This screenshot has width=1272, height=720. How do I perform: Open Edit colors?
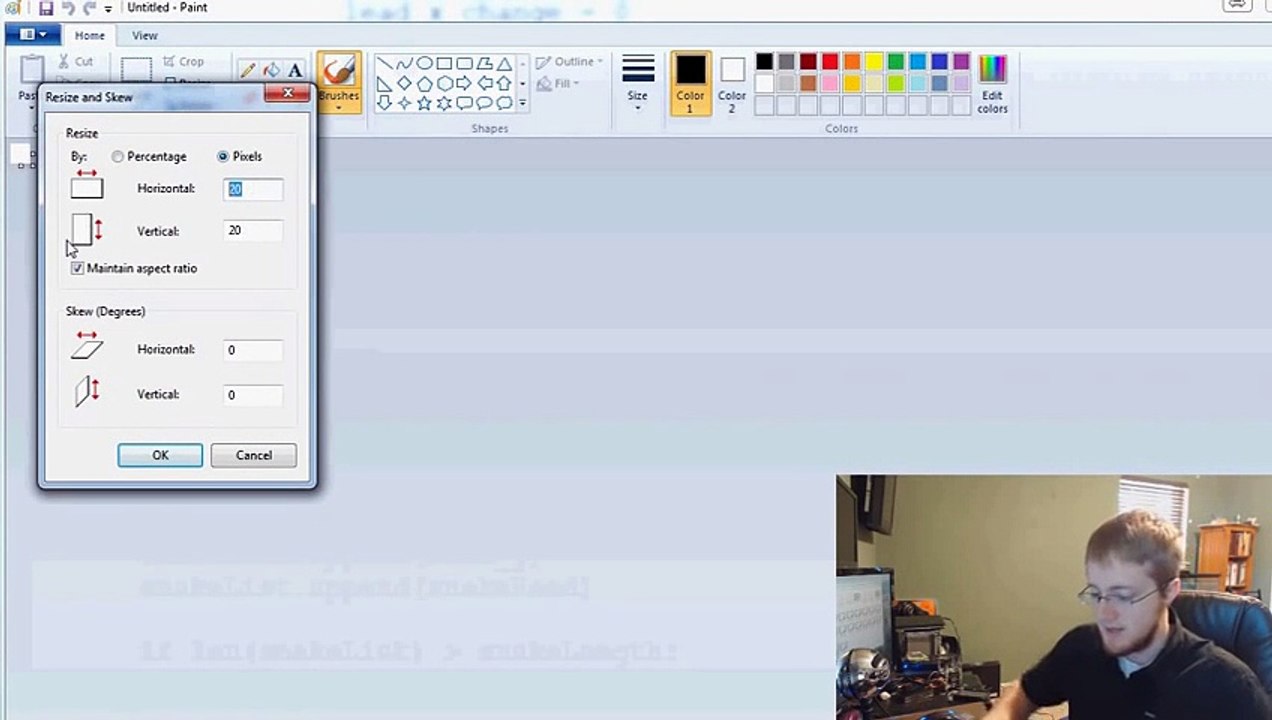(x=992, y=84)
